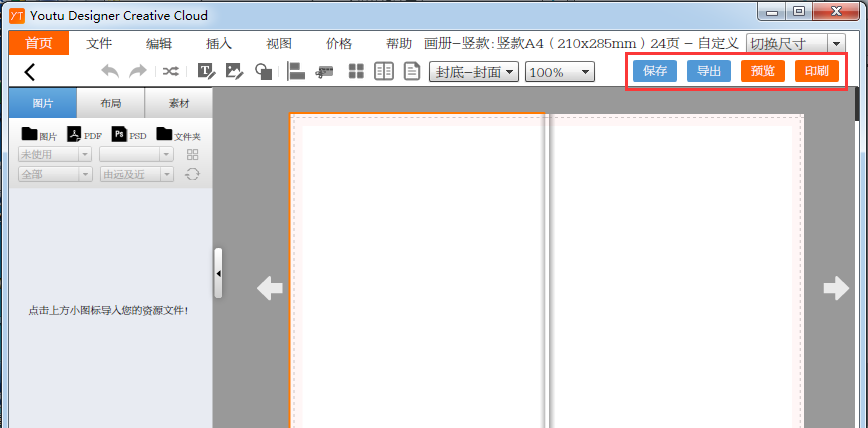Open the 文件 menu

pyautogui.click(x=99, y=44)
